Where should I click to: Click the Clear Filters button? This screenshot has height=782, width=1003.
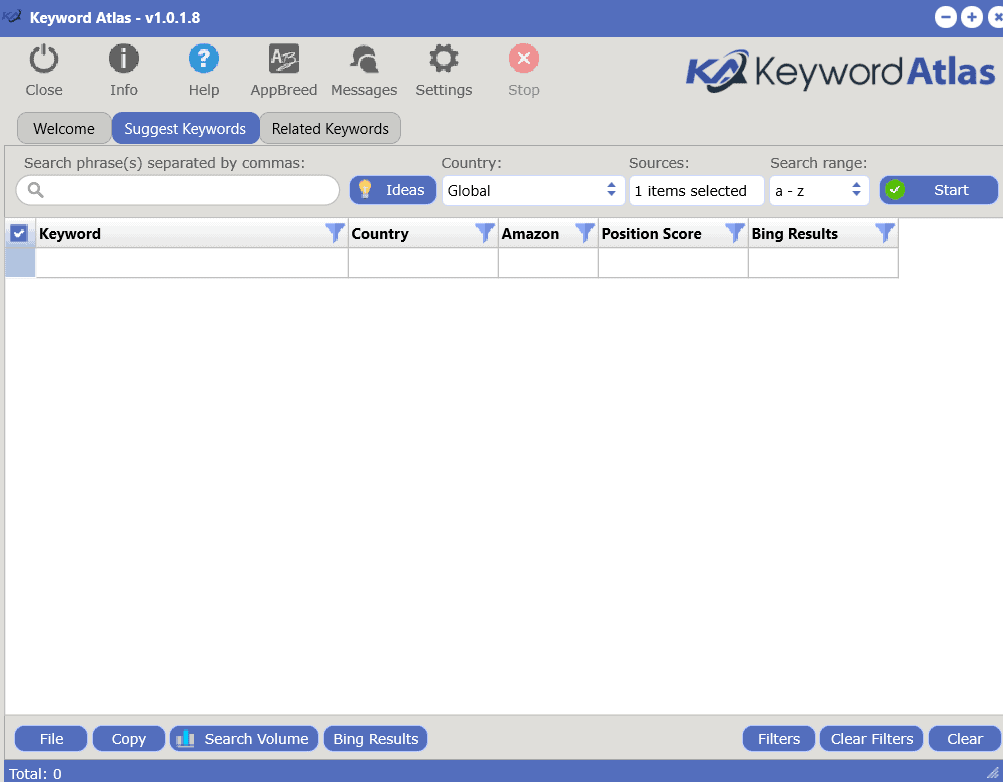[871, 738]
